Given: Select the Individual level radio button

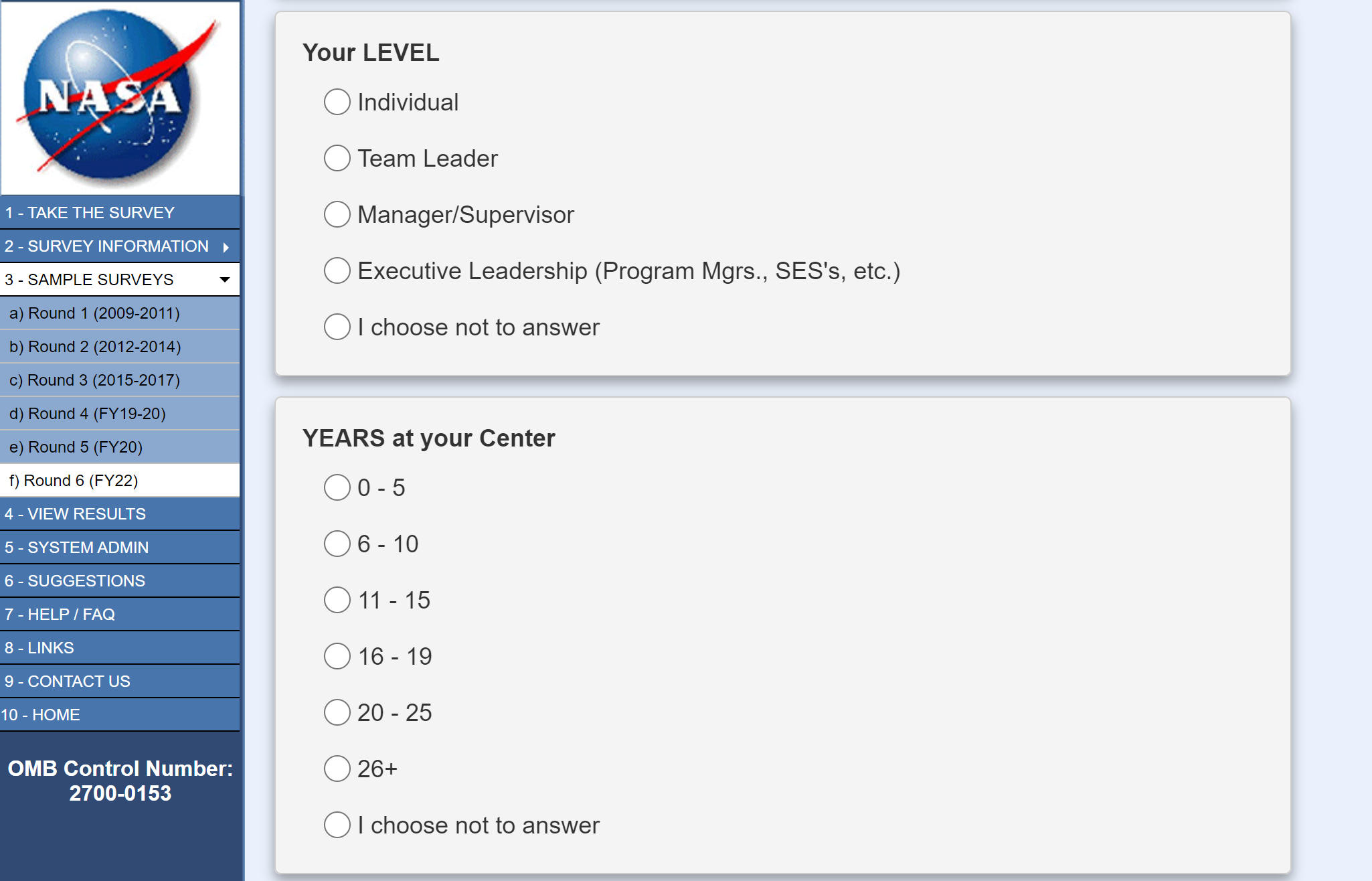Looking at the screenshot, I should tap(337, 102).
